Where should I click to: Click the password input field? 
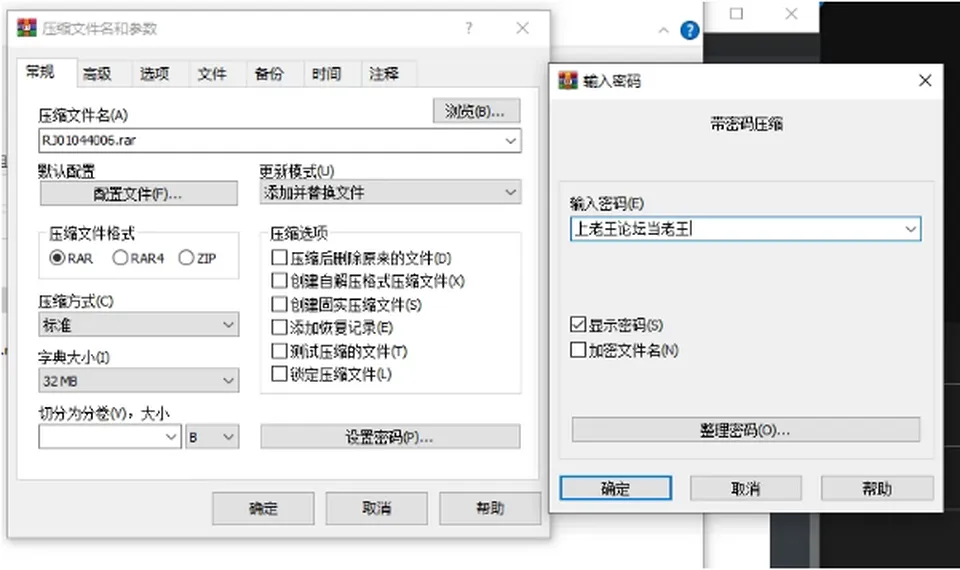tap(745, 229)
